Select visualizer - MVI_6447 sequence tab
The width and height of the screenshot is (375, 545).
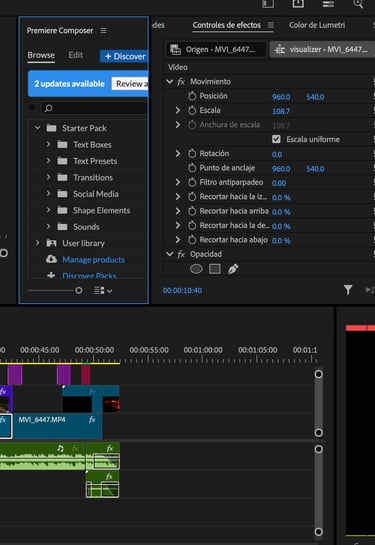tap(322, 50)
